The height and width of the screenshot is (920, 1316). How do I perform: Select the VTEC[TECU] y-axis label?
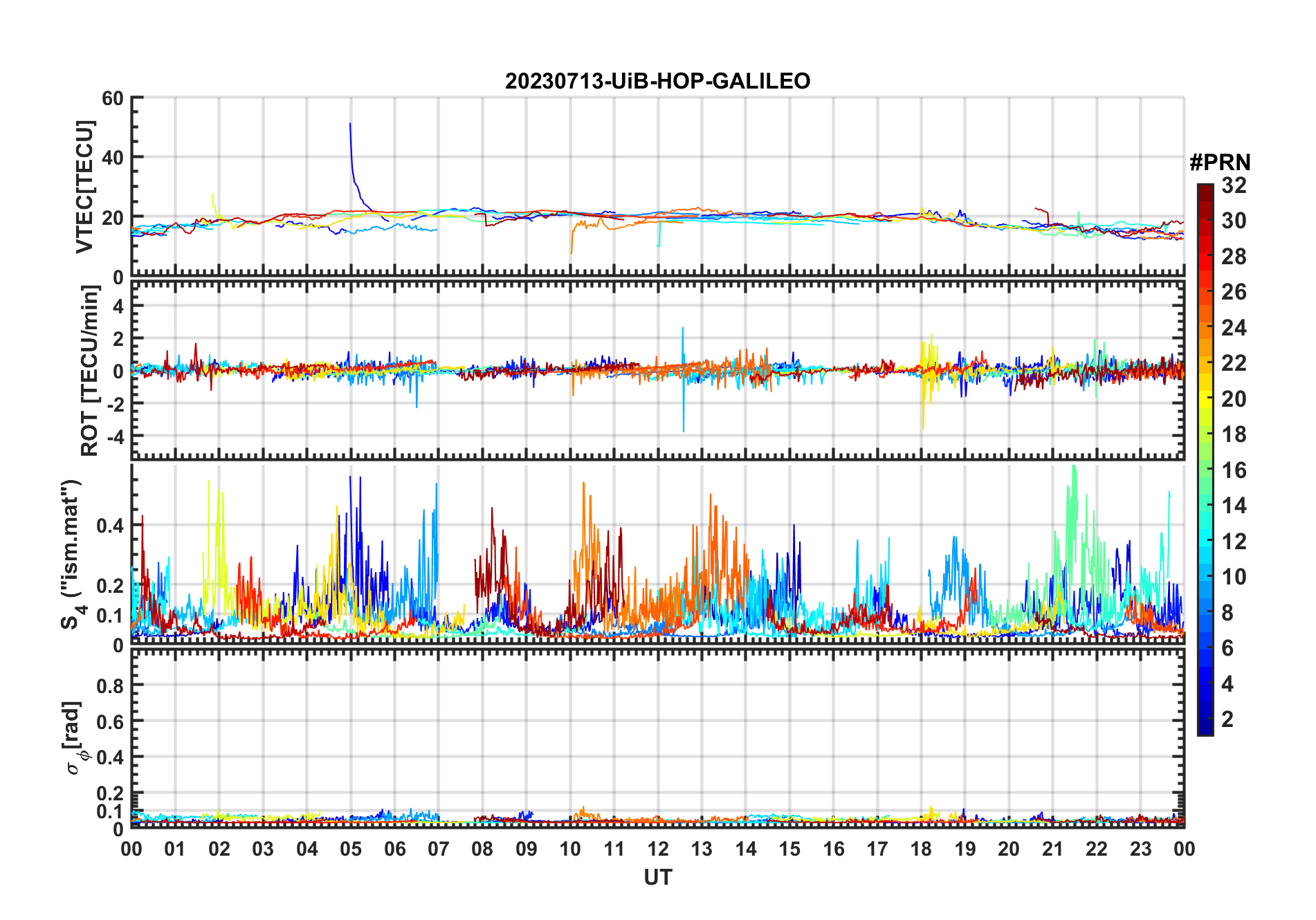pyautogui.click(x=84, y=187)
